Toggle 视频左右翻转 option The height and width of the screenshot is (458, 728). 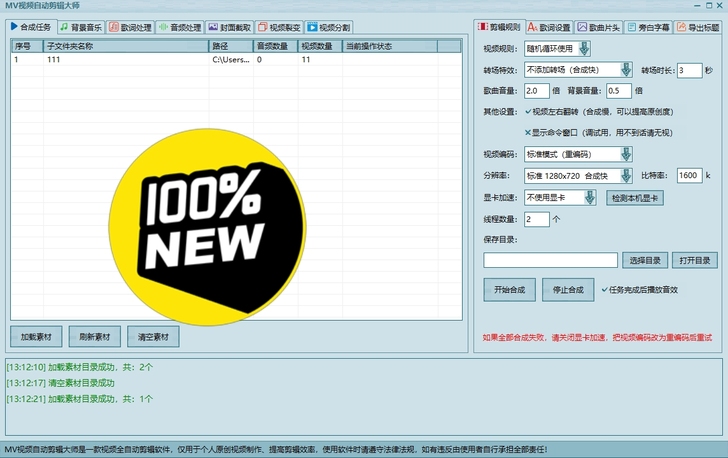pyautogui.click(x=528, y=112)
